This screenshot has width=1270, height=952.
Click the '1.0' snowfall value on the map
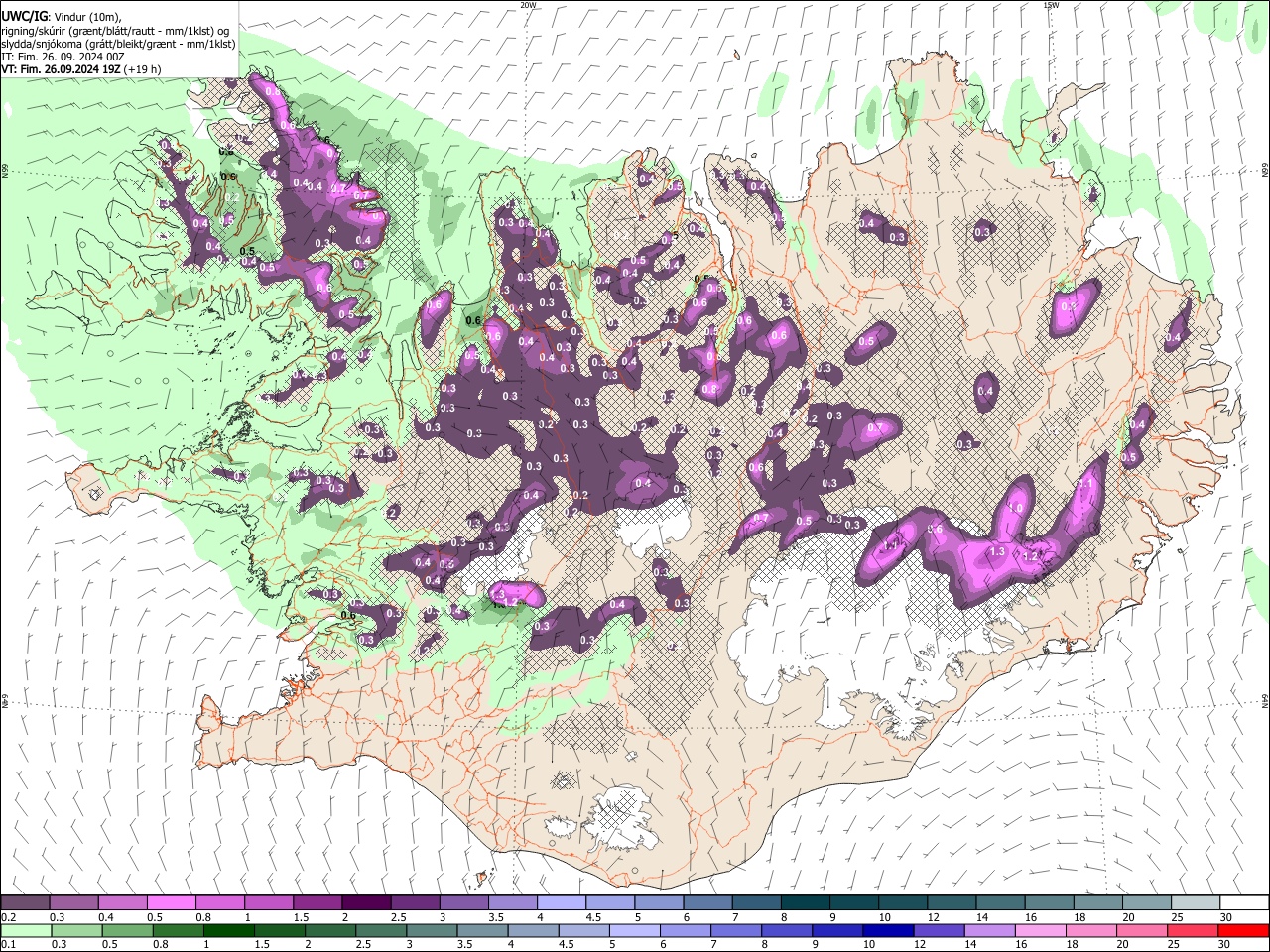coord(1016,507)
